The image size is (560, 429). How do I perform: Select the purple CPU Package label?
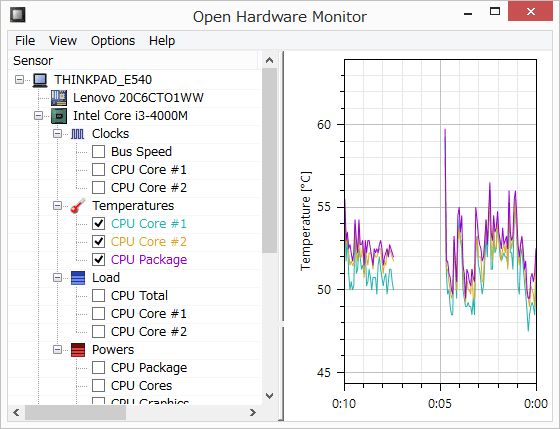pos(149,260)
